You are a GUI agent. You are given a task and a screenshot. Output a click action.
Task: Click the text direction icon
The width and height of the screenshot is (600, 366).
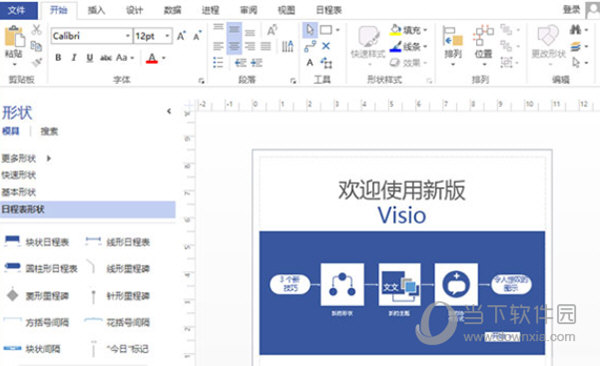[x=288, y=46]
